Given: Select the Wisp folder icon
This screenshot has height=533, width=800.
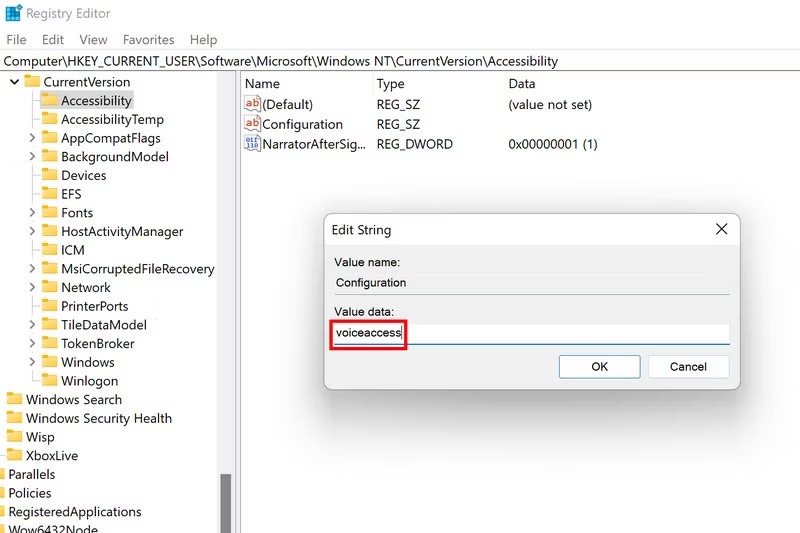Looking at the screenshot, I should [15, 436].
